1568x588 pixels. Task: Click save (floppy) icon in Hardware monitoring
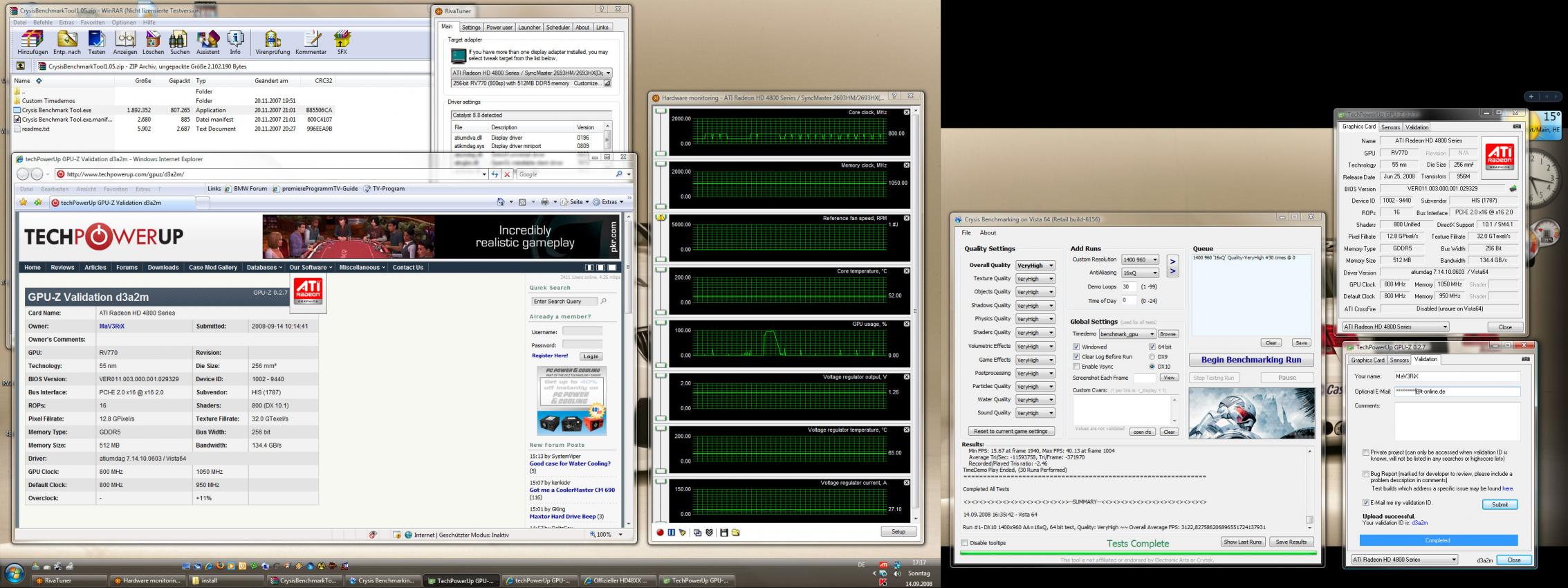pyautogui.click(x=723, y=532)
